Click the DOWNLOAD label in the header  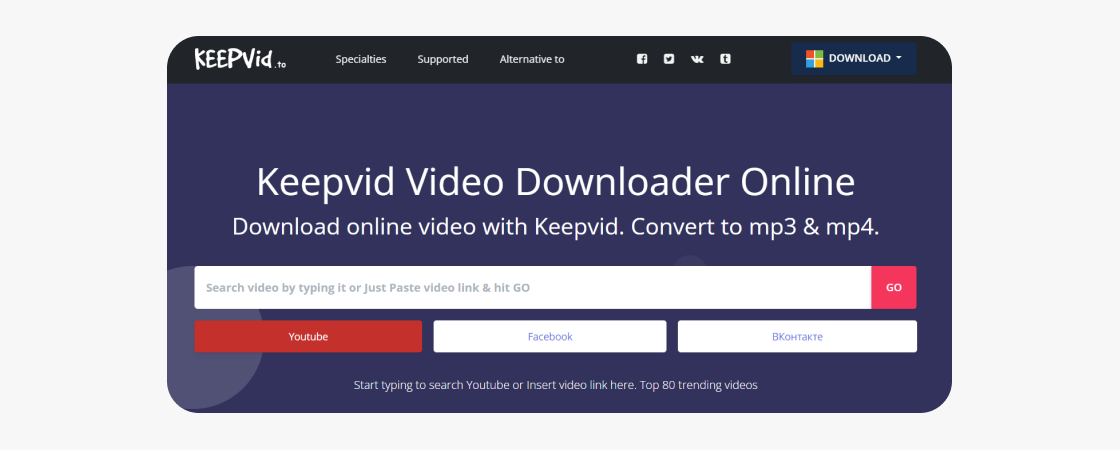[859, 59]
